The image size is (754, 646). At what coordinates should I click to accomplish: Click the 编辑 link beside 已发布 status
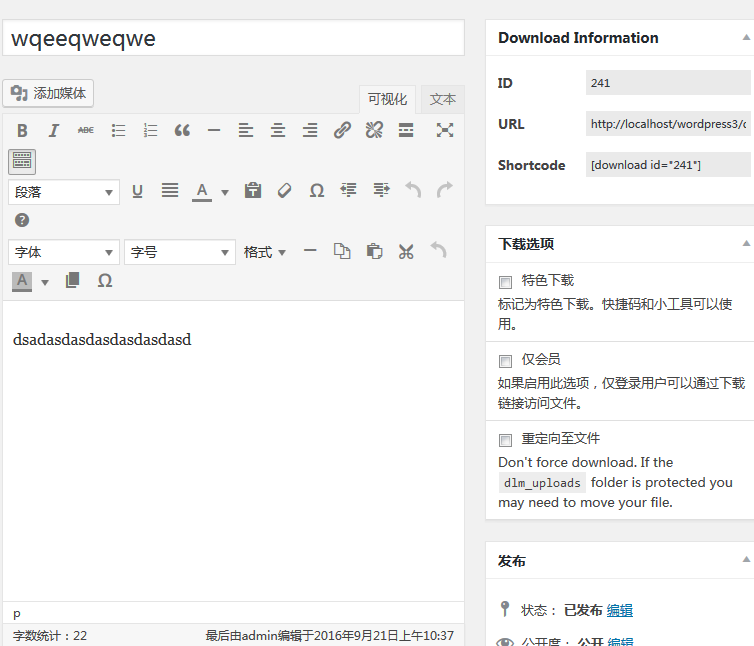(x=620, y=610)
